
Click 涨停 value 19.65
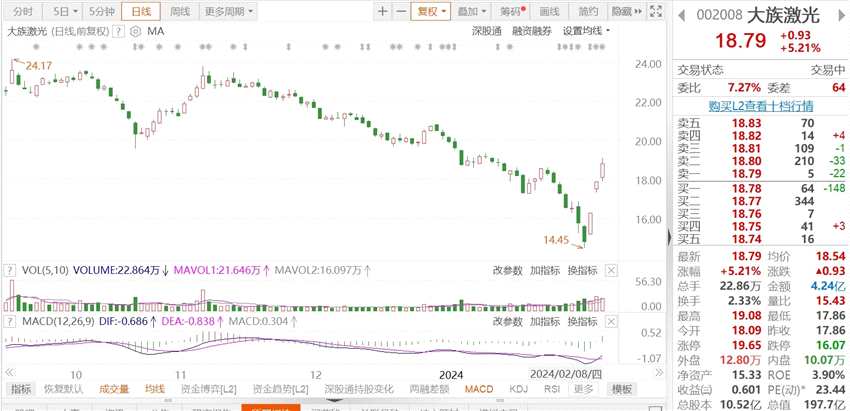745,345
